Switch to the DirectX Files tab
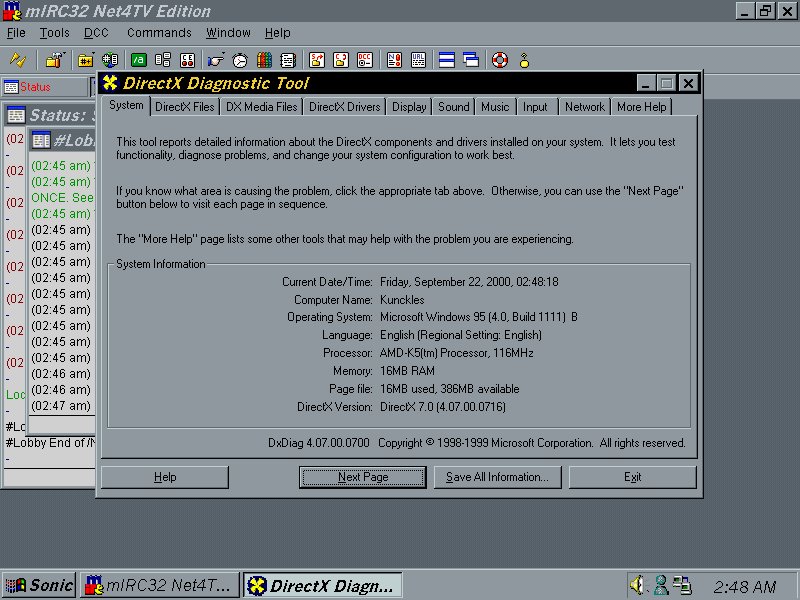Screen dimensions: 800x600 184,107
